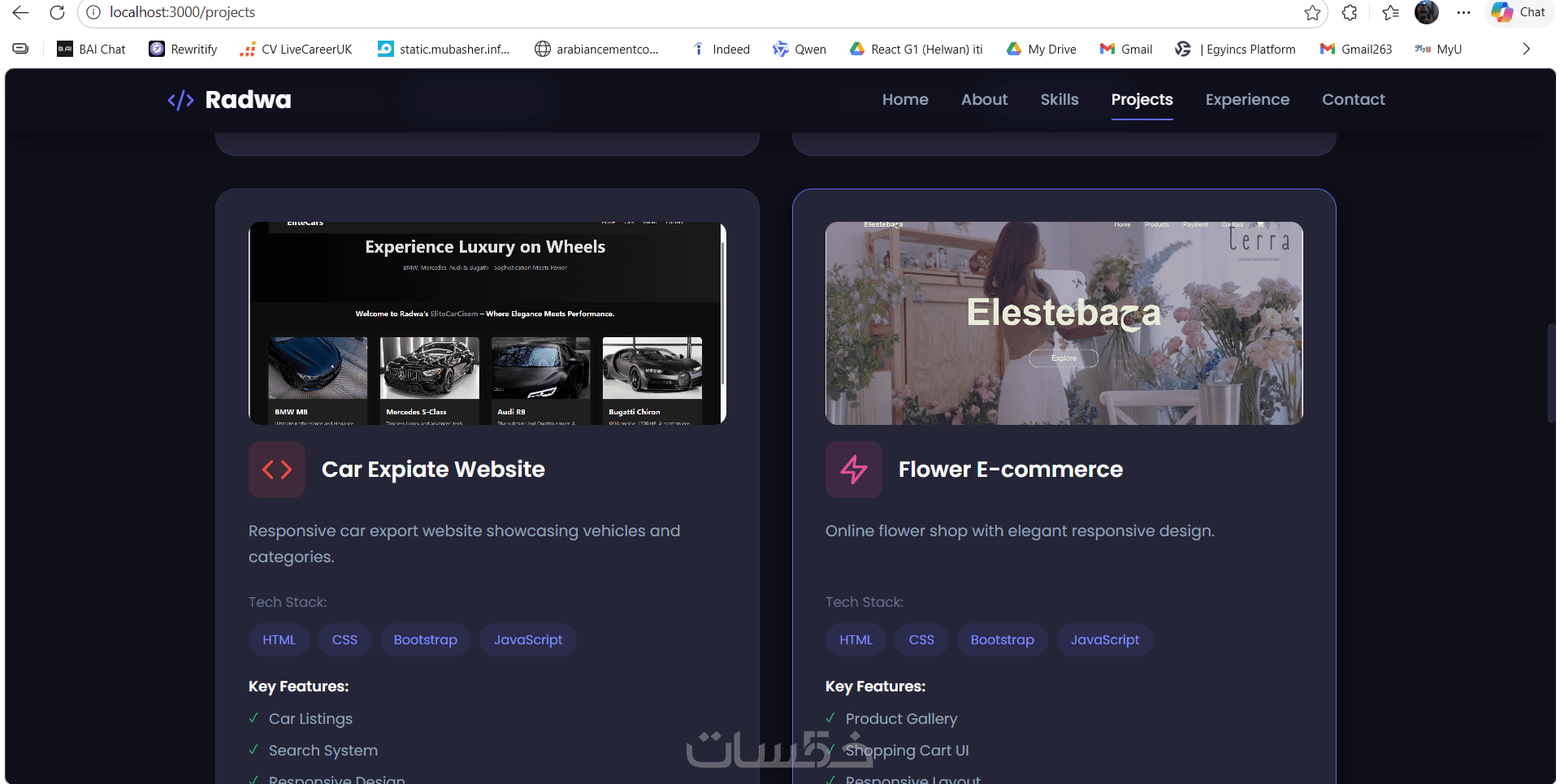Click the Bootstrap tag in Car Expiate card
The image size is (1560, 784).
click(x=426, y=639)
